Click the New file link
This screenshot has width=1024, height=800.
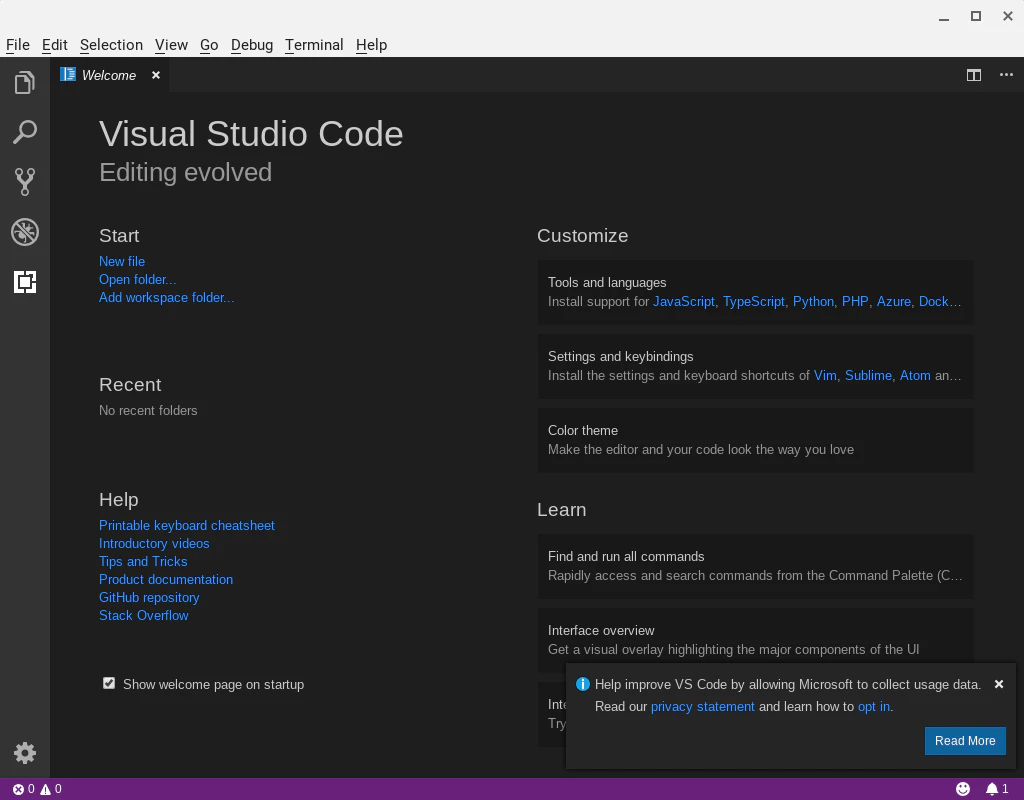(122, 261)
